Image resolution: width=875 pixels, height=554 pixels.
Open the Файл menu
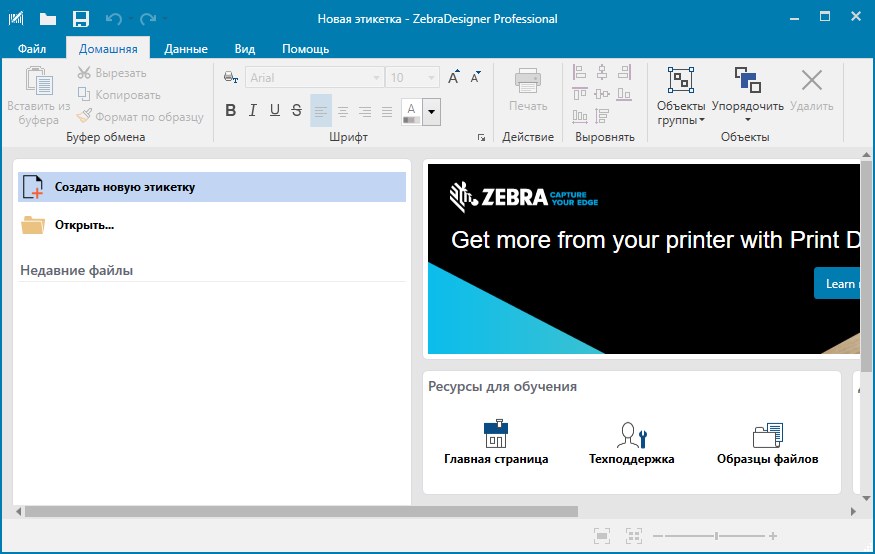tap(32, 49)
